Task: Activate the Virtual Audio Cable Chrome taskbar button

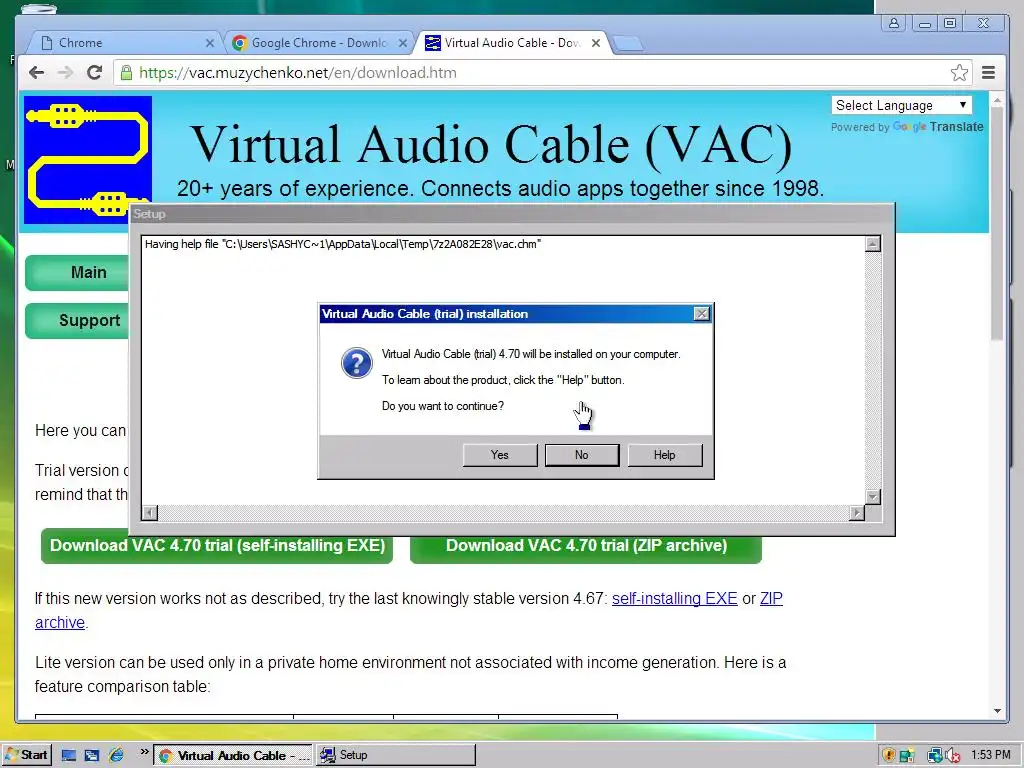Action: coord(234,756)
